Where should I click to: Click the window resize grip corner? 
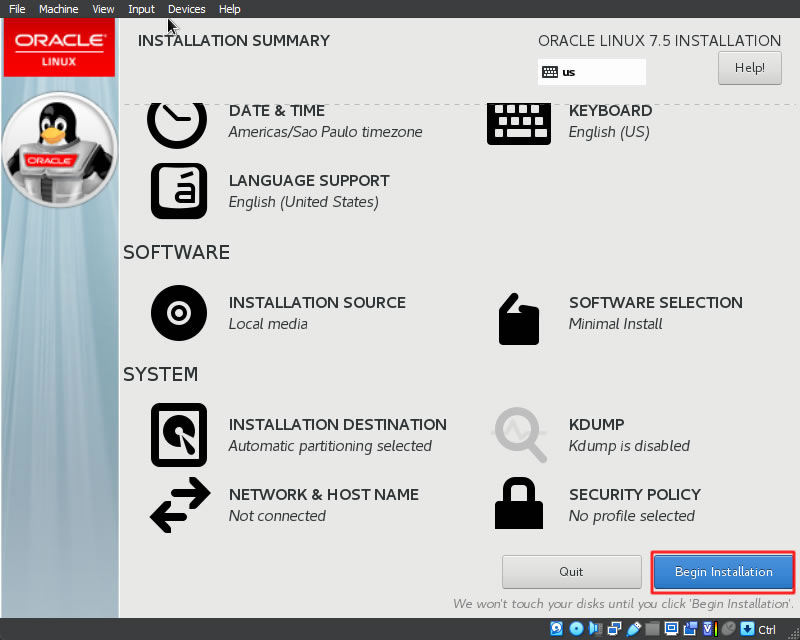(x=794, y=633)
